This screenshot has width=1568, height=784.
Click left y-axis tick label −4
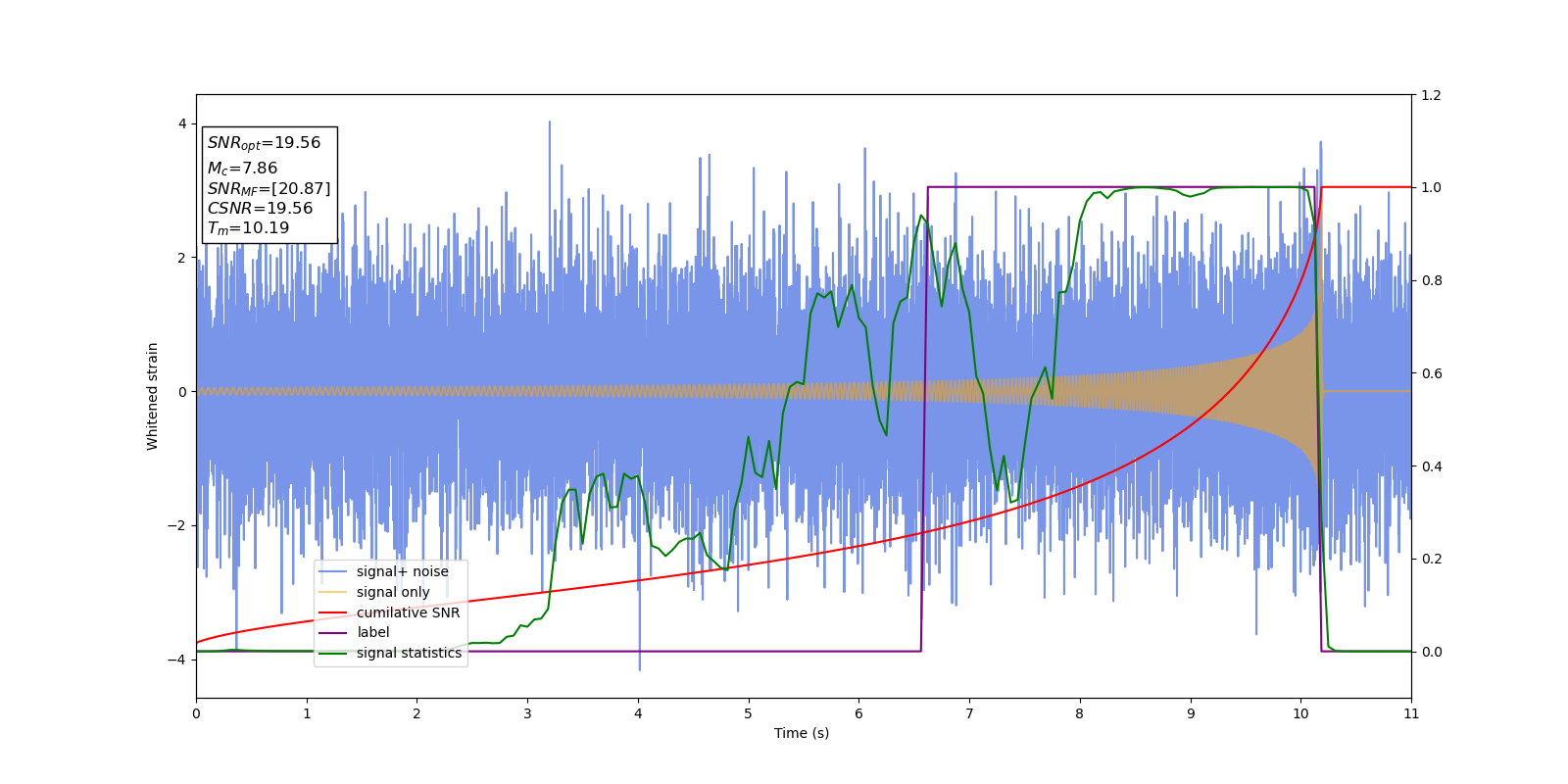pos(176,660)
